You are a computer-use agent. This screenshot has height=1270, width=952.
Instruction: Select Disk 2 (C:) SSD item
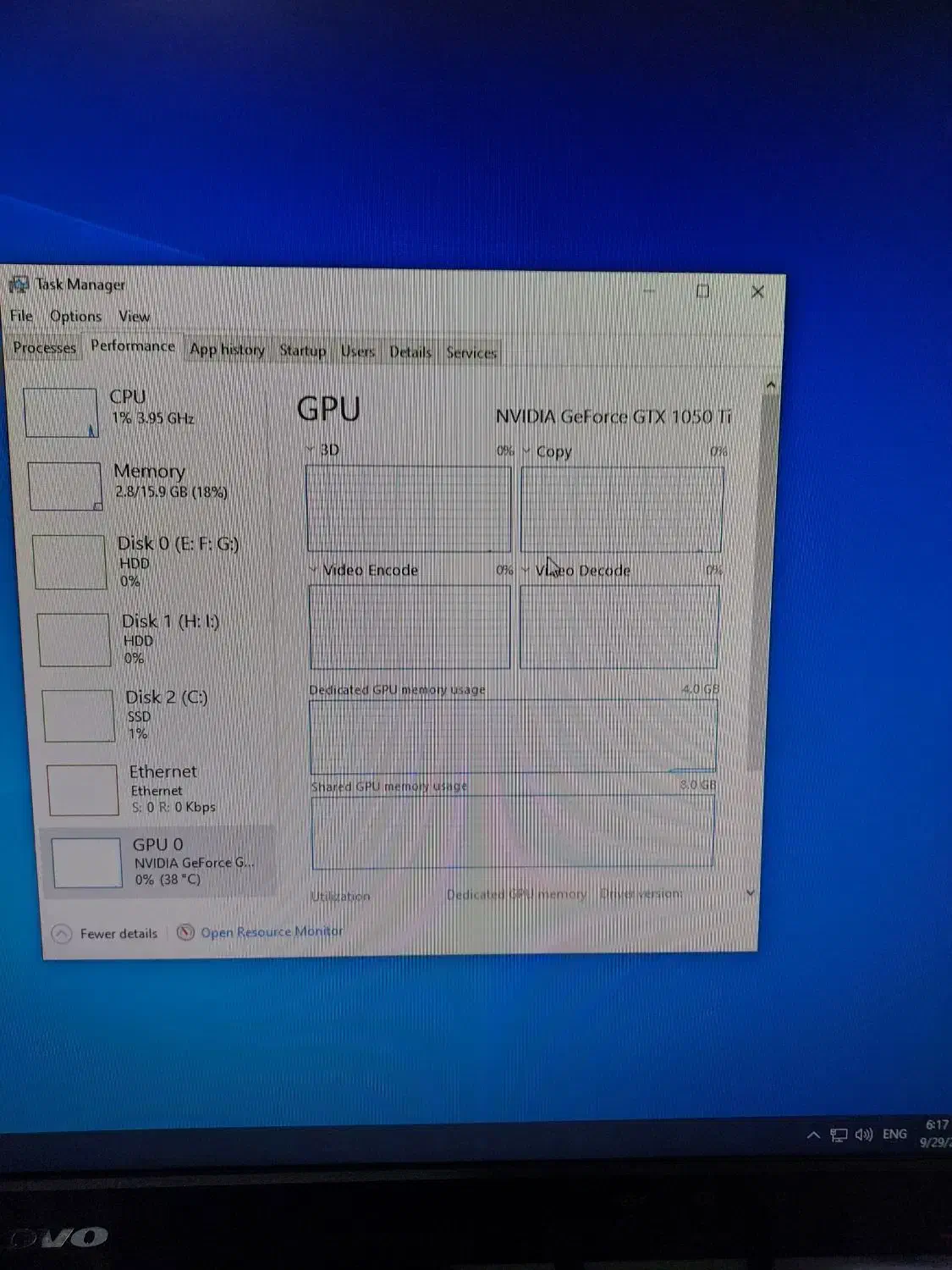tap(156, 715)
